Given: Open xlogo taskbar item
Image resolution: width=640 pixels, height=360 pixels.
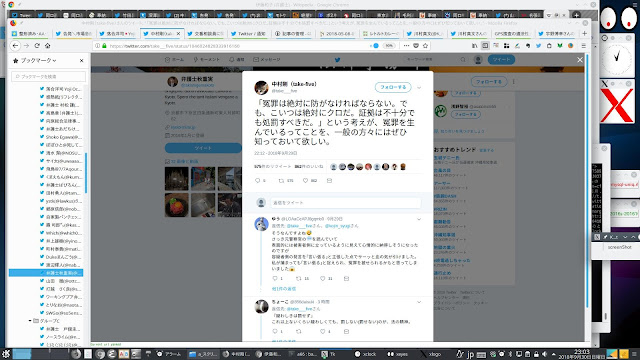Looking at the screenshot, I should 431,354.
